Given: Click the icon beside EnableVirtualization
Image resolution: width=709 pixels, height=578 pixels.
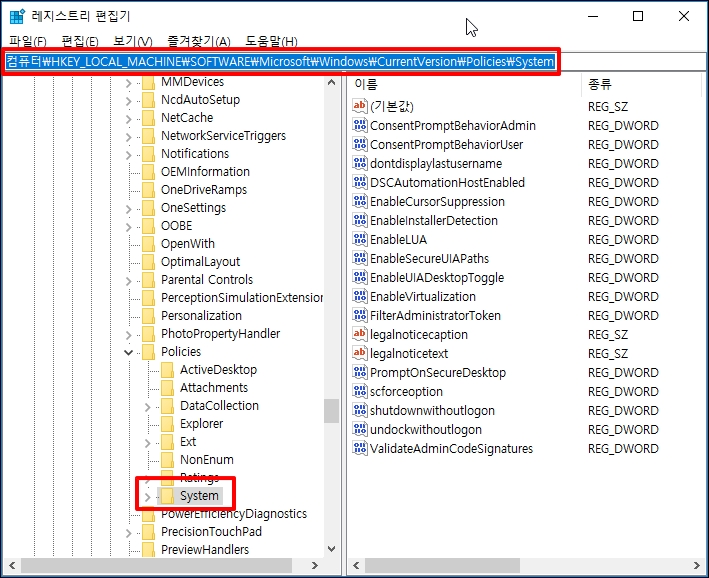Looking at the screenshot, I should point(360,296).
